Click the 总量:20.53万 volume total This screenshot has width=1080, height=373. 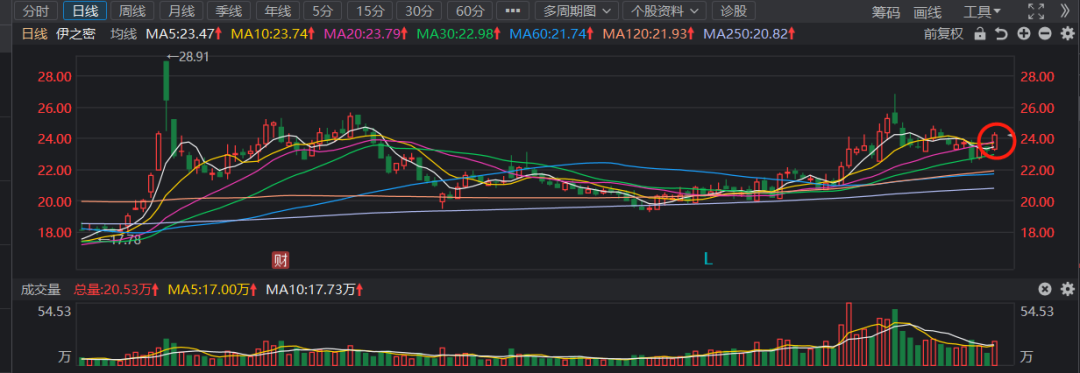pyautogui.click(x=116, y=290)
